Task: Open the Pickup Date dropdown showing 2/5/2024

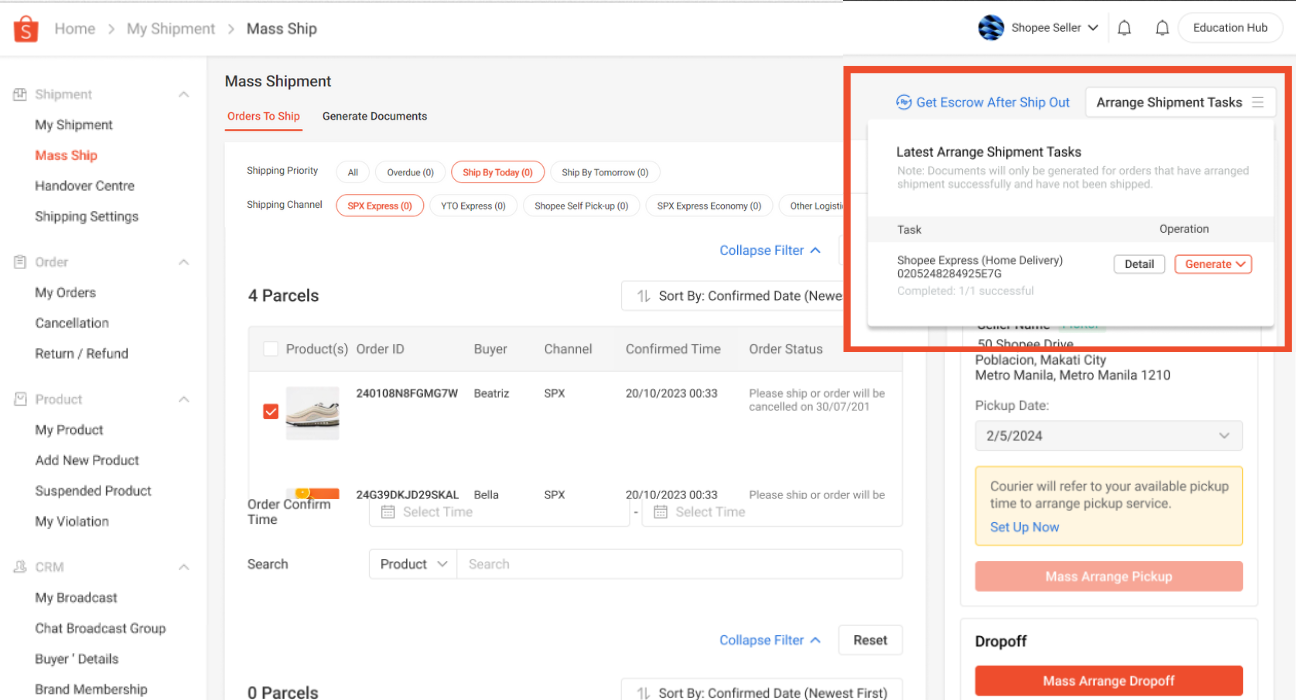Action: tap(1108, 435)
